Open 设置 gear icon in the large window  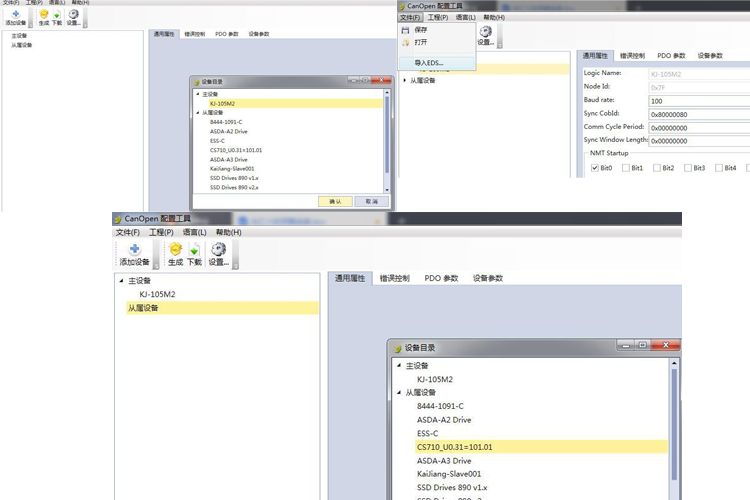(x=219, y=249)
